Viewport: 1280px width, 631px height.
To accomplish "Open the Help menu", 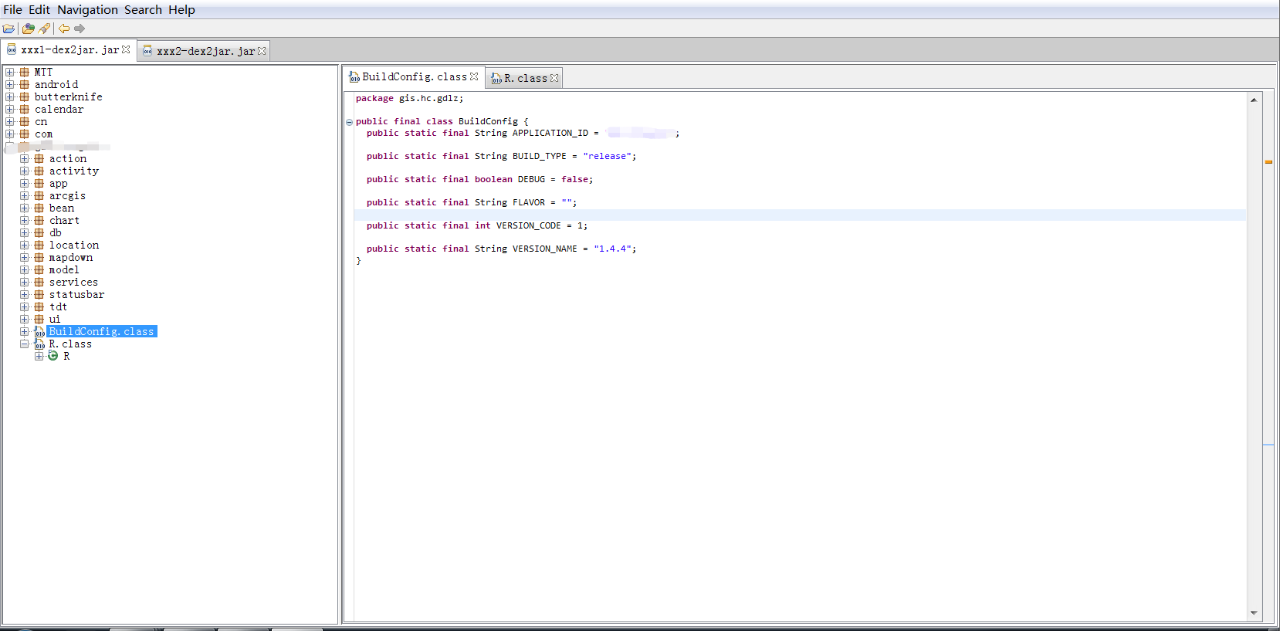I will coord(182,10).
